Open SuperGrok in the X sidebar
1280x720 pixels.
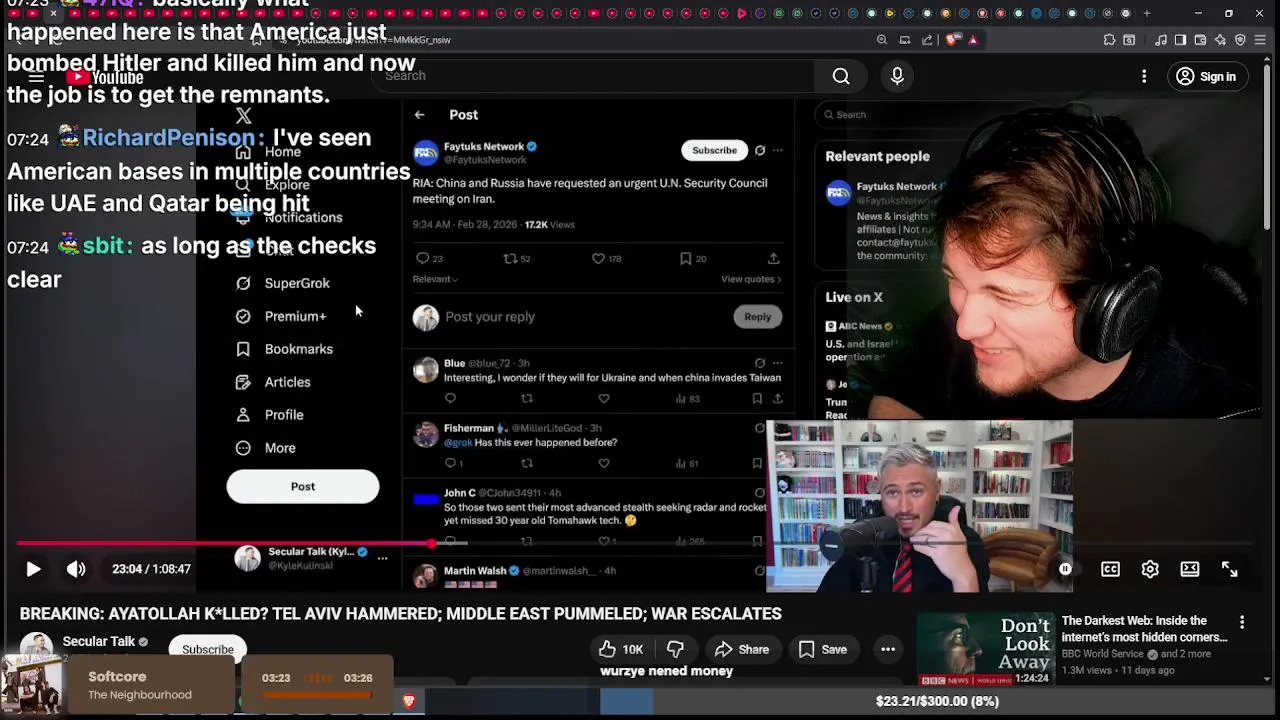coord(283,283)
